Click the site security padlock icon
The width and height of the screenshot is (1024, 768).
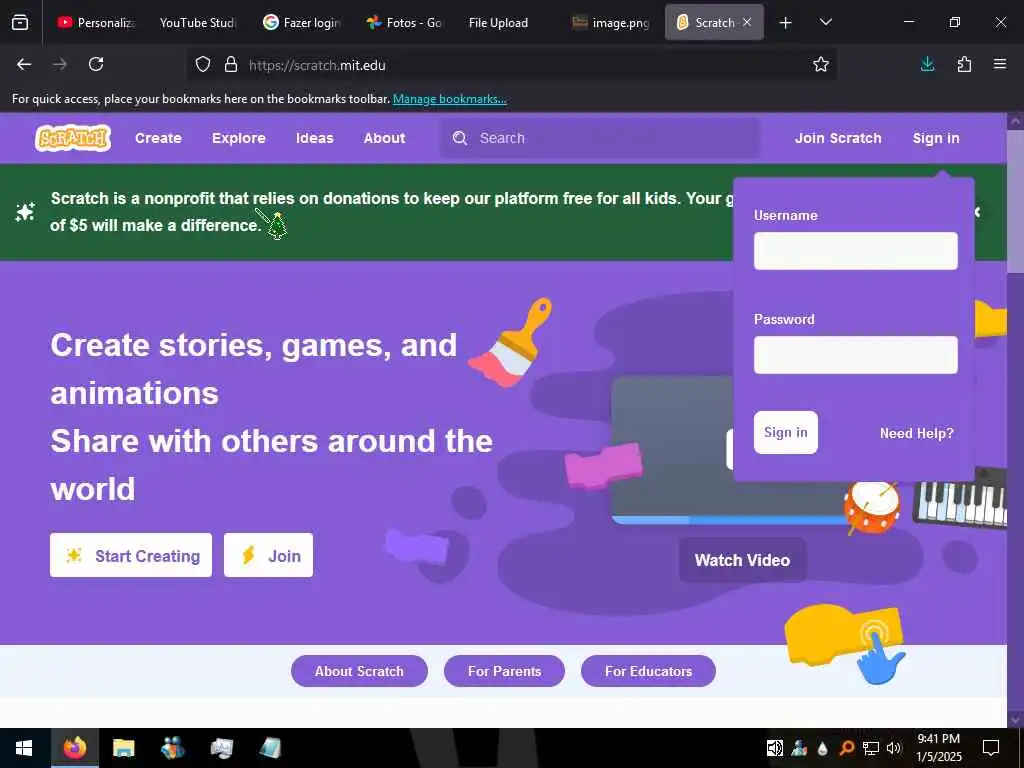pos(231,65)
